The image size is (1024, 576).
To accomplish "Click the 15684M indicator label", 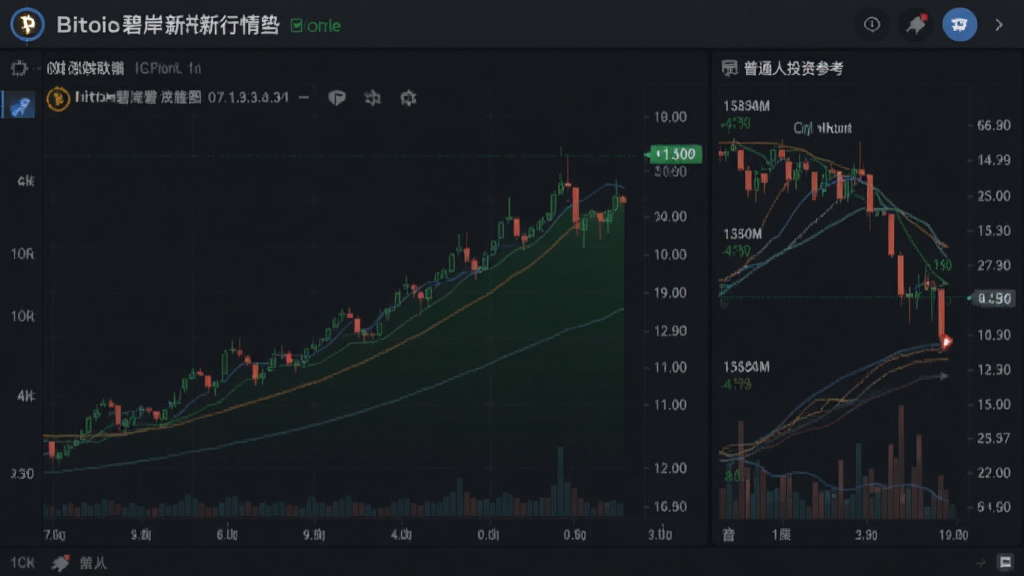I will point(746,367).
